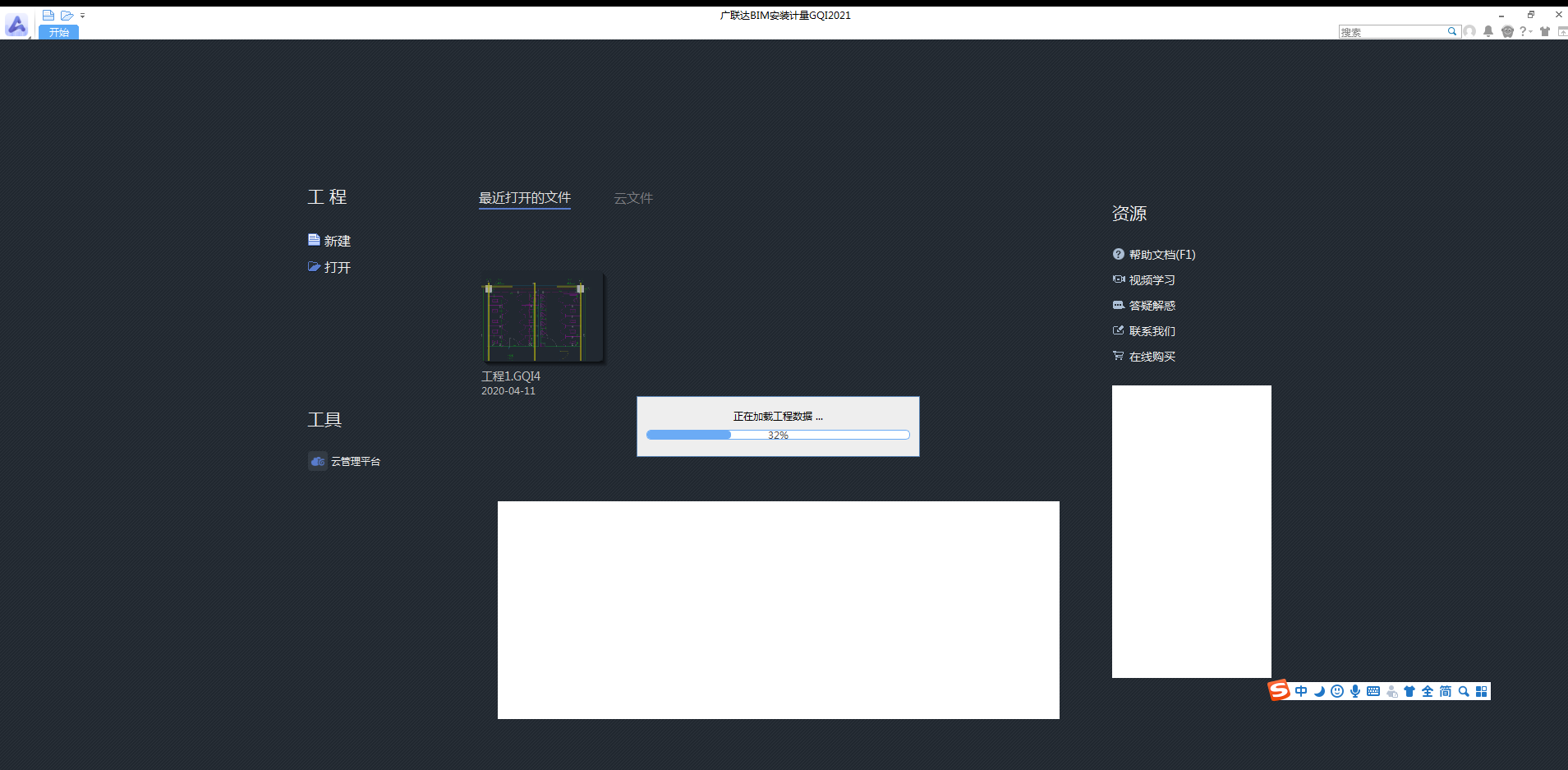Click the Sogou S logo on IME bar

point(1279,690)
